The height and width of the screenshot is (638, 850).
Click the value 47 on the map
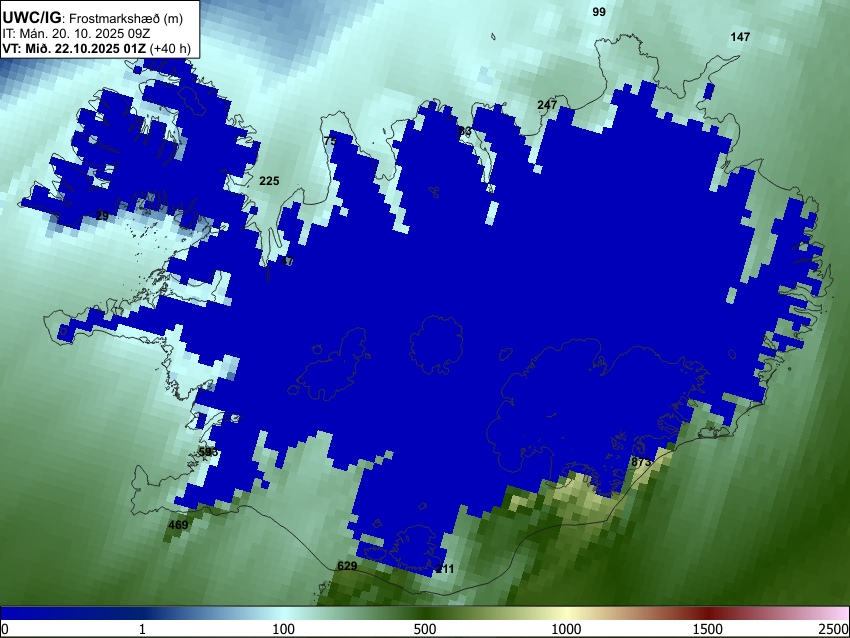click(x=287, y=261)
